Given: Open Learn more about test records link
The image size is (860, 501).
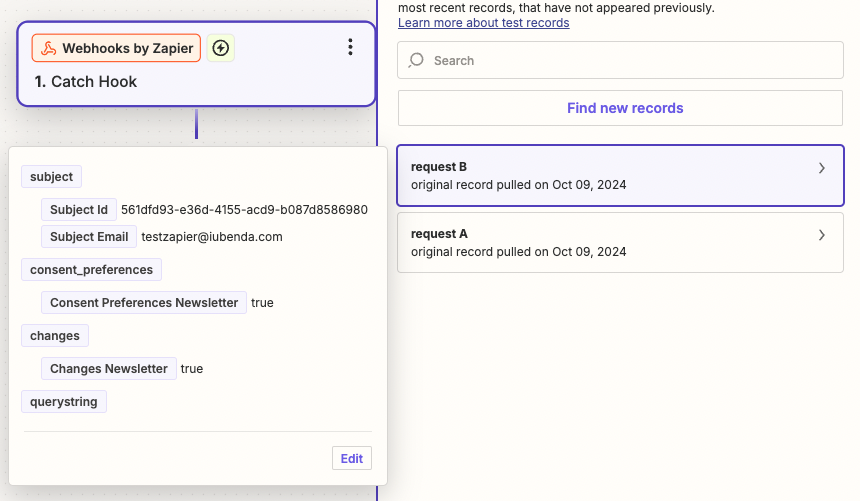Looking at the screenshot, I should [x=484, y=23].
